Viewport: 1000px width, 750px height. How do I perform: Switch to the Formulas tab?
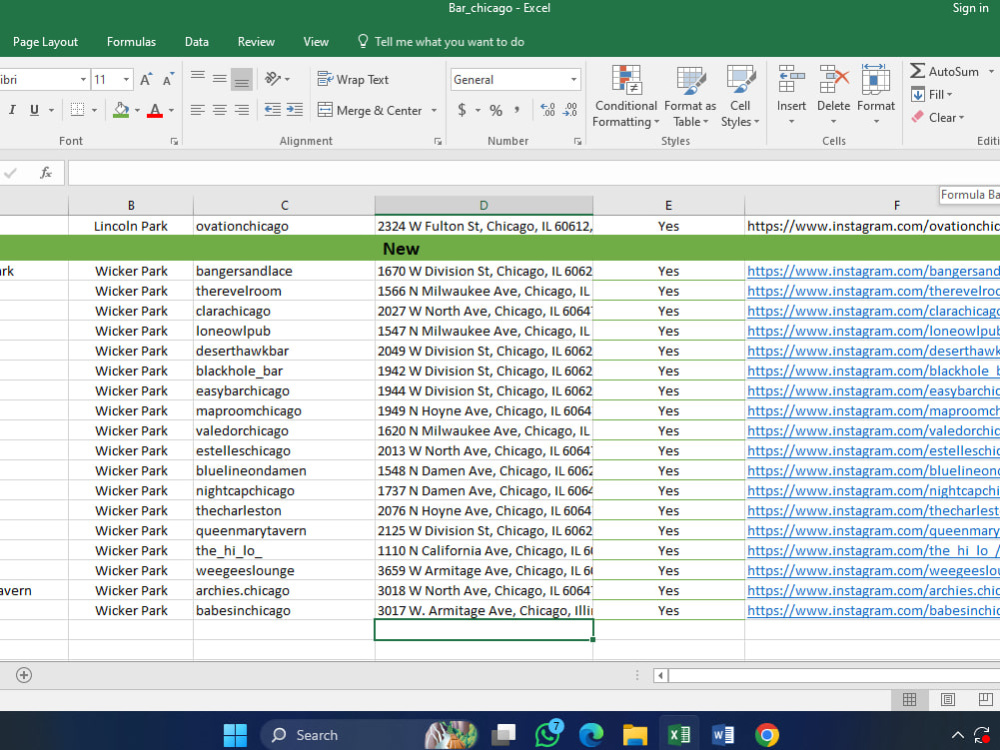click(131, 42)
